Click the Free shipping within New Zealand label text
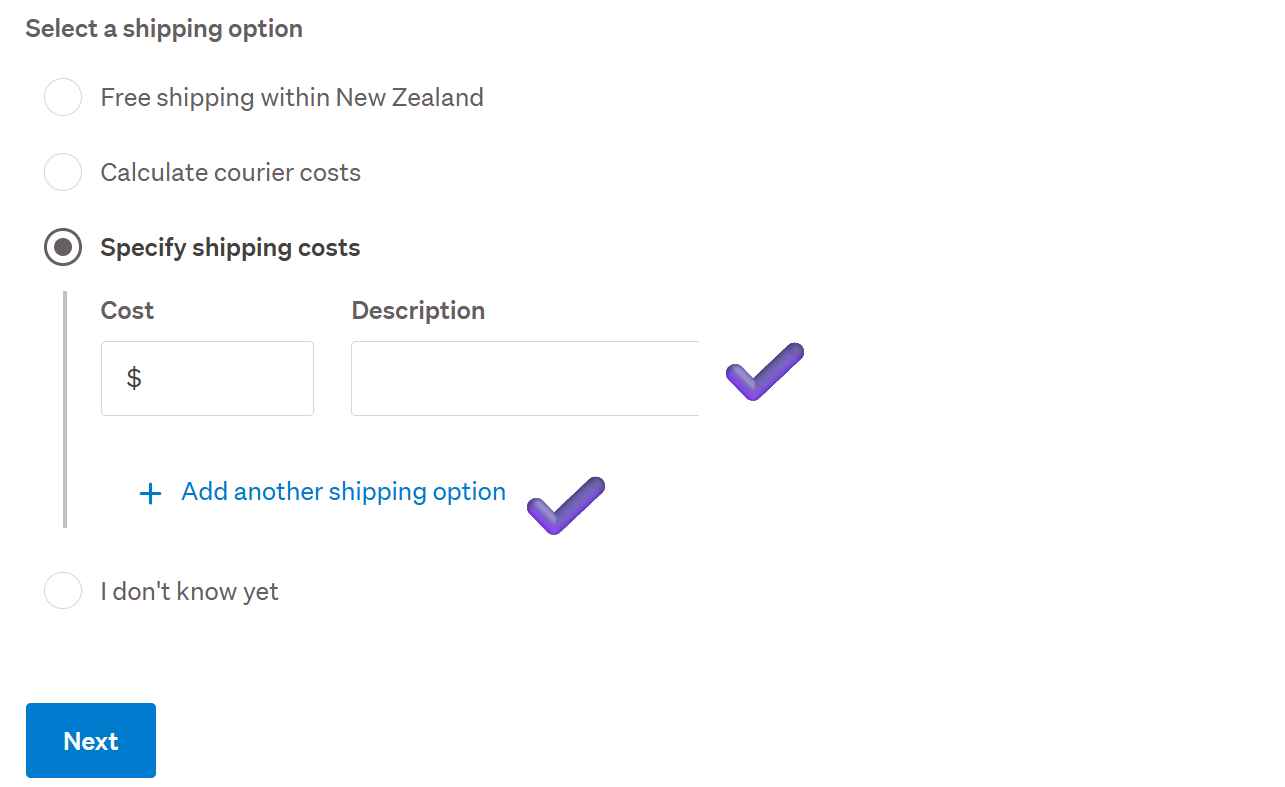This screenshot has width=1285, height=787. click(x=292, y=98)
